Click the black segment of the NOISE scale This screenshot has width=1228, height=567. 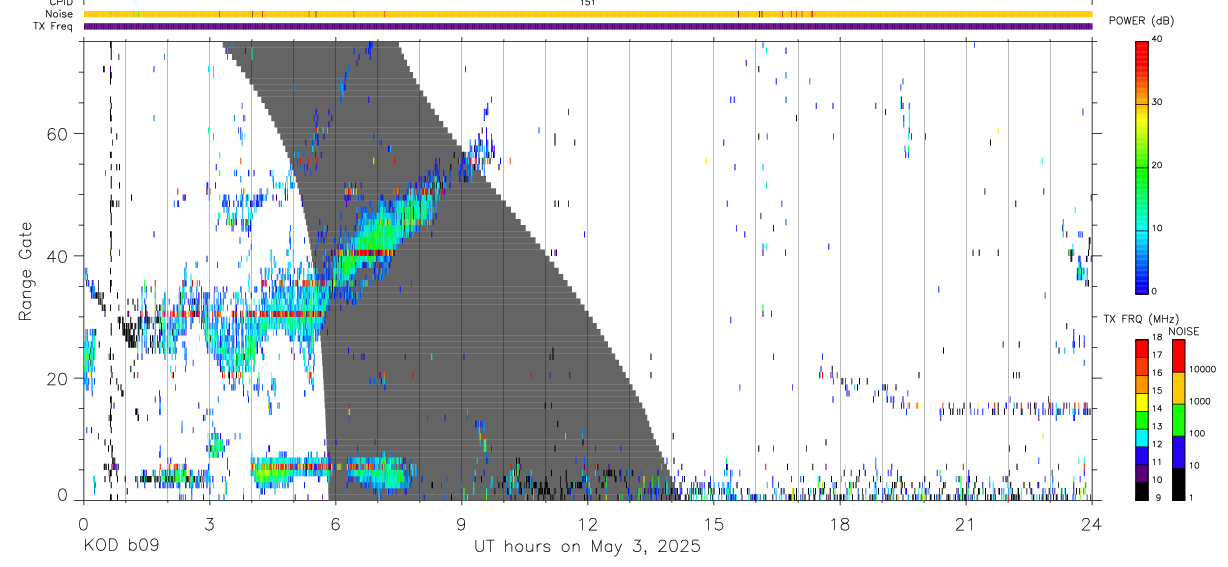click(1178, 484)
